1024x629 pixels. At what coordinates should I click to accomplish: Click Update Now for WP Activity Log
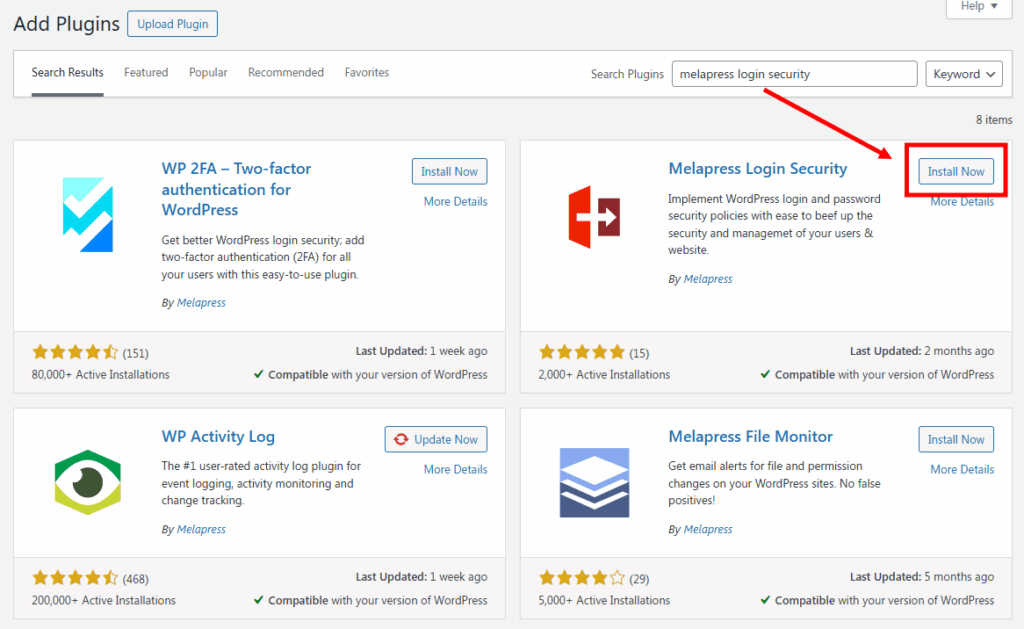[436, 440]
